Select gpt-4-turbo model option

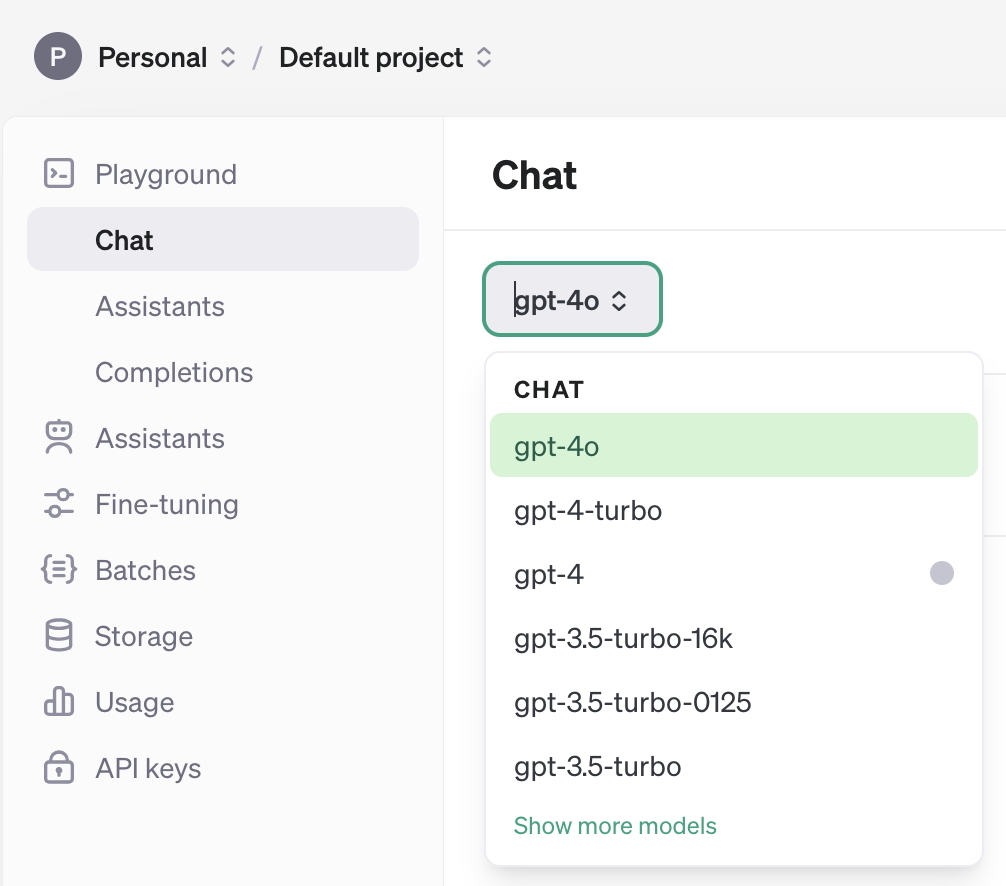[733, 510]
